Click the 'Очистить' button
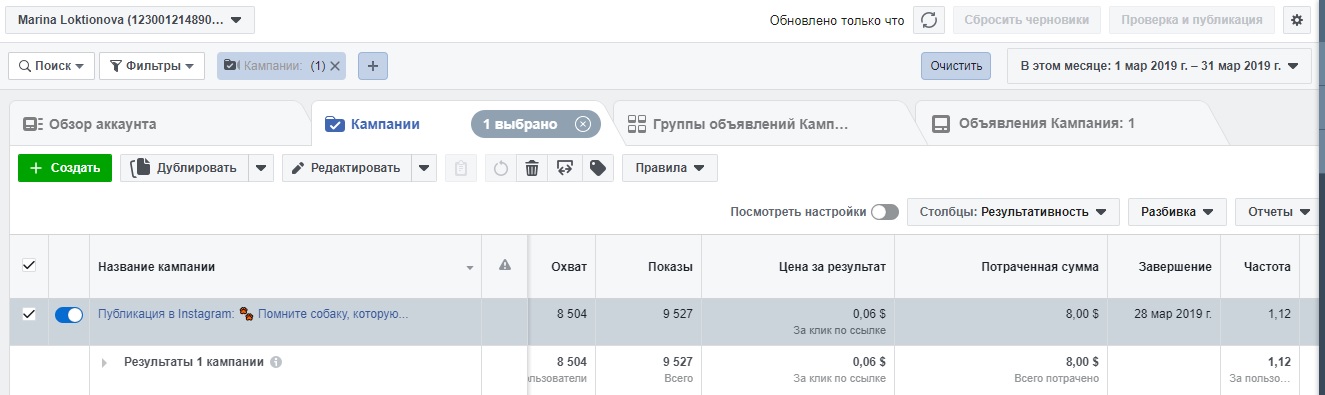The height and width of the screenshot is (395, 1325). click(956, 66)
